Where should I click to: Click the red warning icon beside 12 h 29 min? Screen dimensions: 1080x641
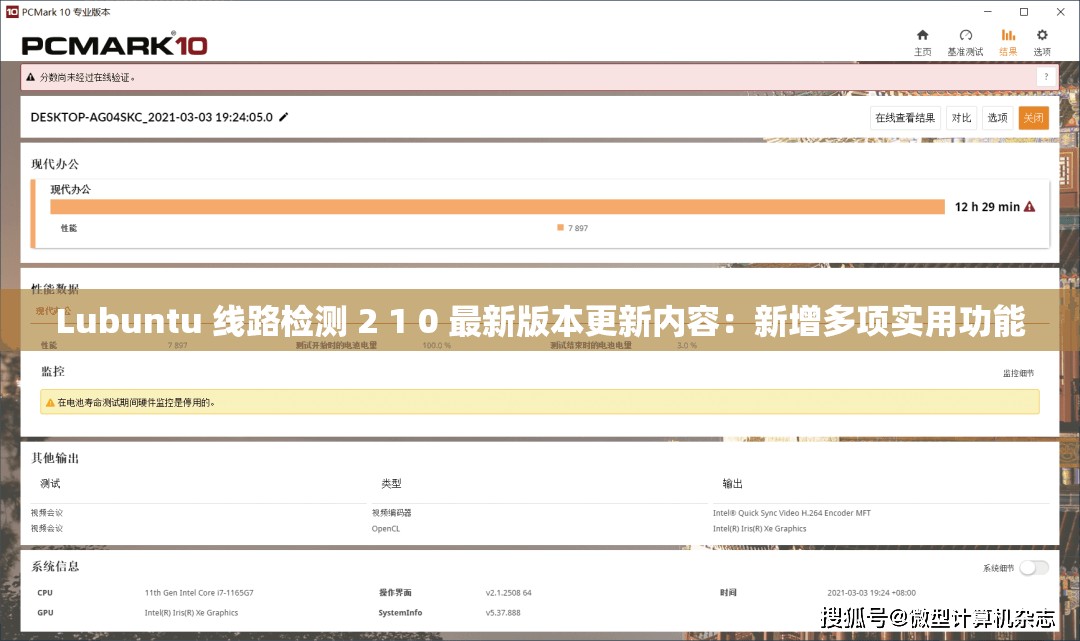pos(1029,207)
